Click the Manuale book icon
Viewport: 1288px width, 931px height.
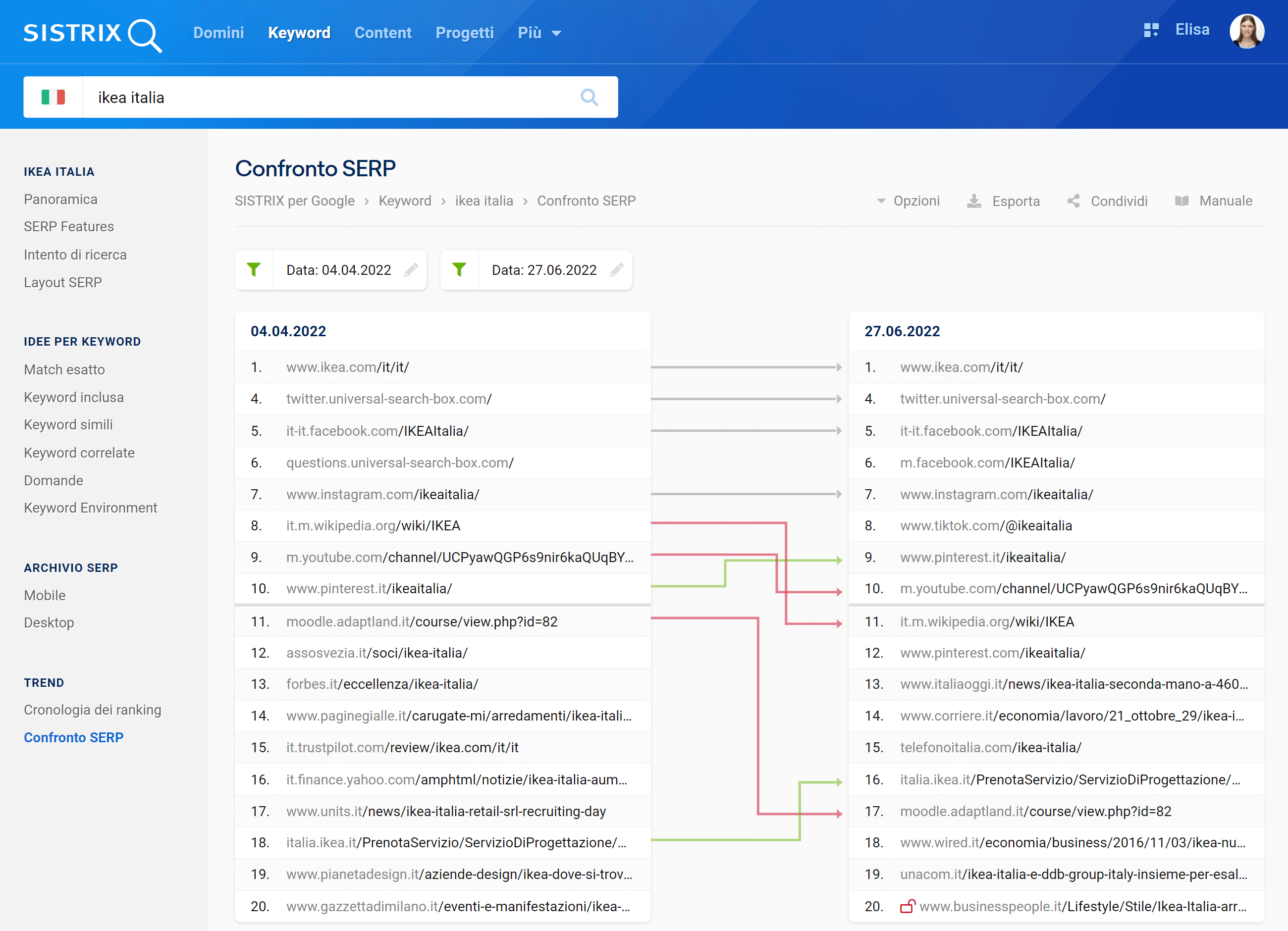[x=1182, y=201]
